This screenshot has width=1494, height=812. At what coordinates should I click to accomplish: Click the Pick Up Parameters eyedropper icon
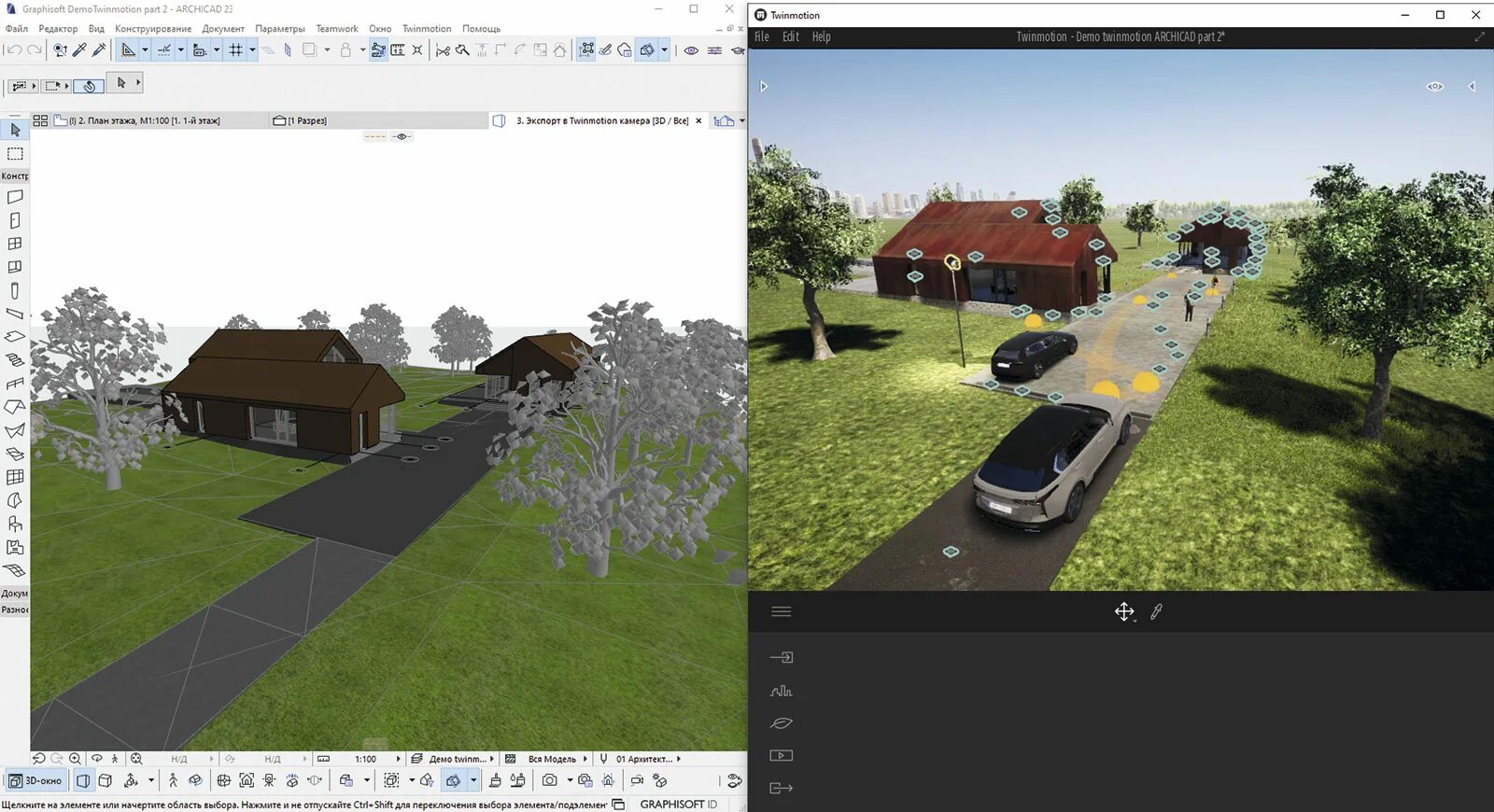(80, 50)
